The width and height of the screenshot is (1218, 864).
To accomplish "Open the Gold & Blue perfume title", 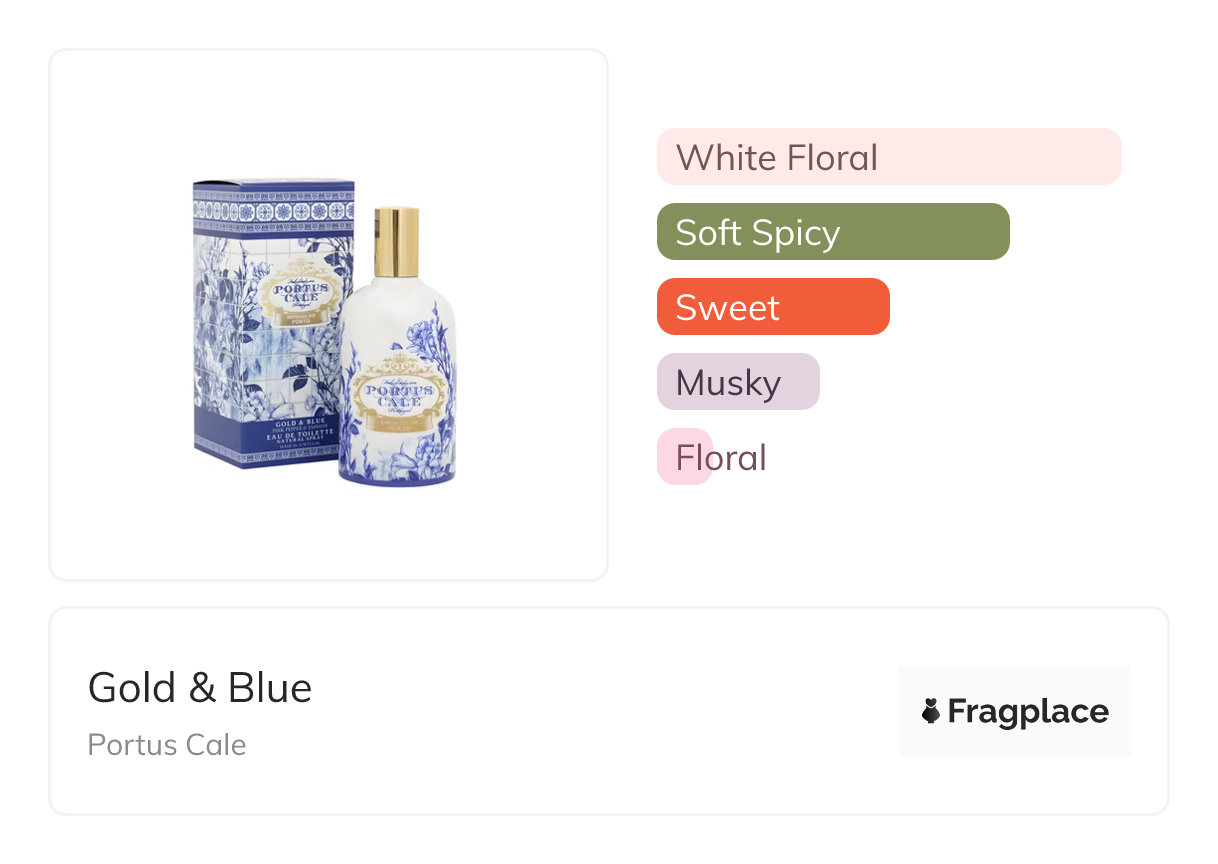I will [200, 688].
